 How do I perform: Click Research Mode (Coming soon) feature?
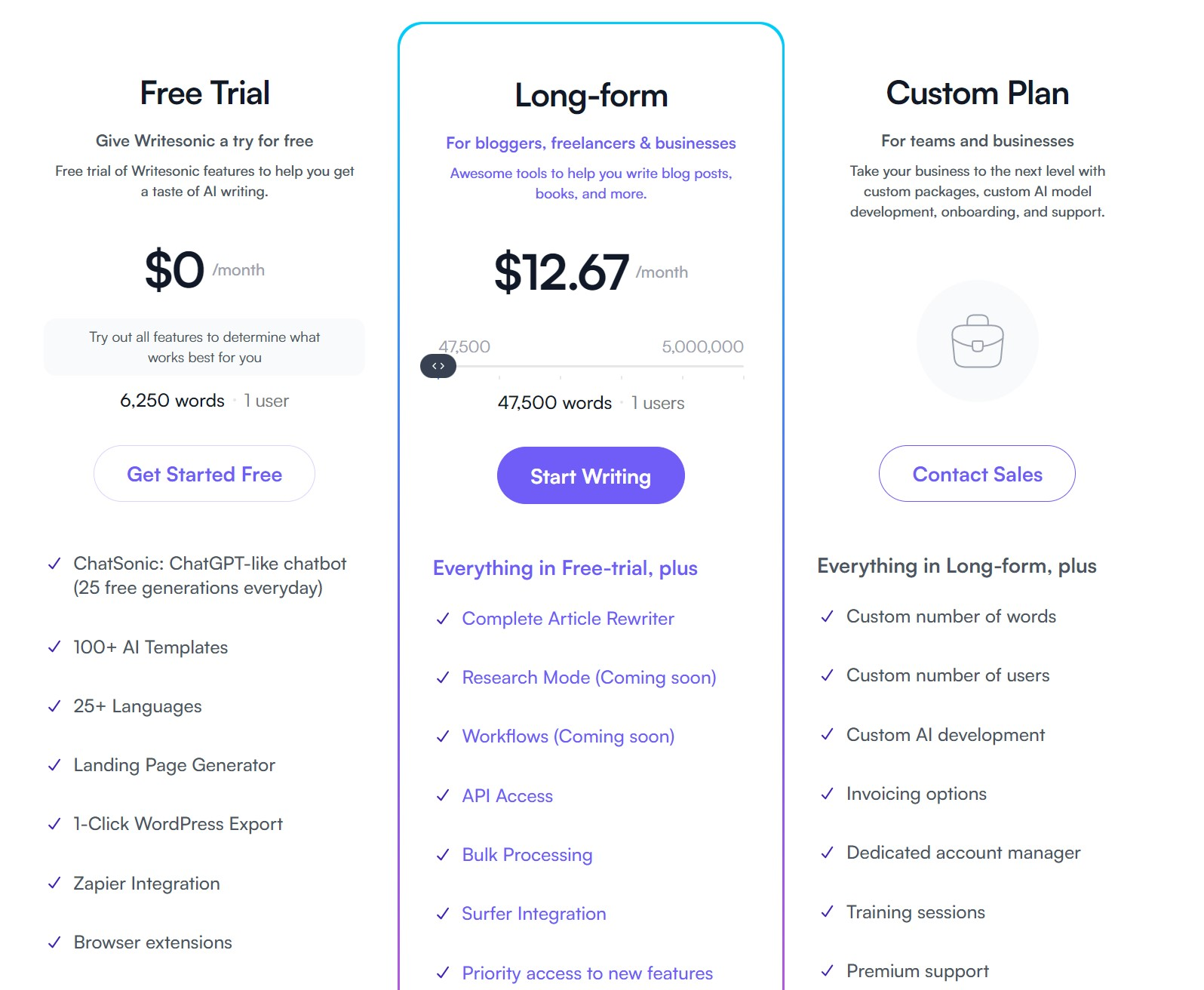(x=589, y=678)
